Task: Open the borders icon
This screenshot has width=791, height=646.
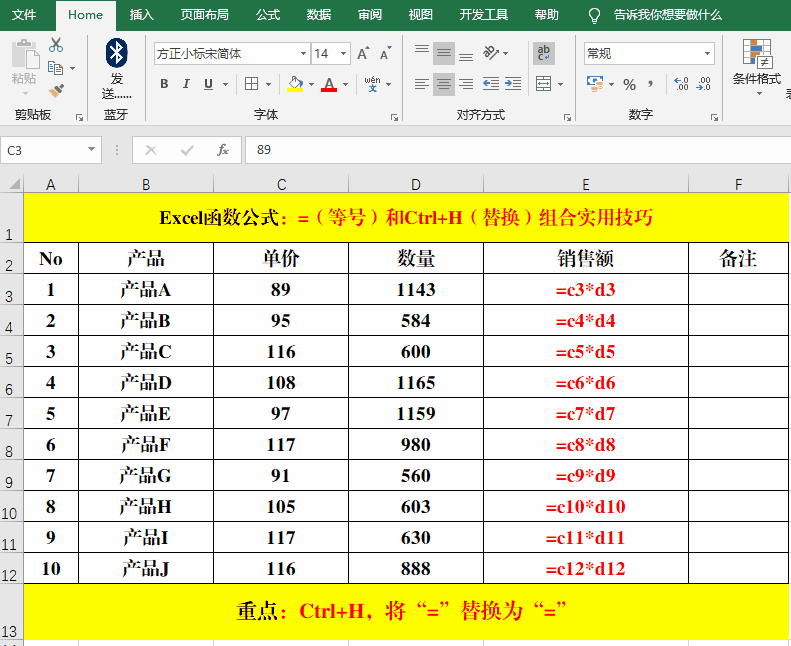Action: pos(251,84)
